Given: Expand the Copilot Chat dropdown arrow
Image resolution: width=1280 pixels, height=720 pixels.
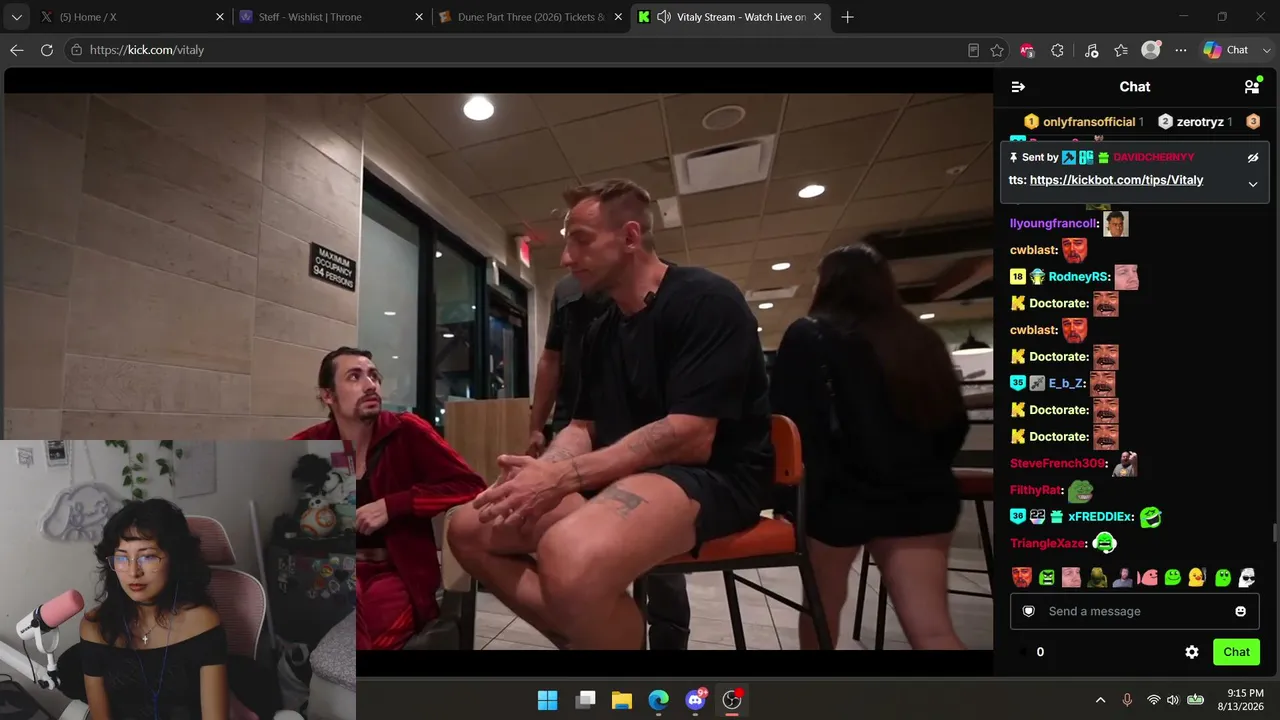Looking at the screenshot, I should point(1266,50).
